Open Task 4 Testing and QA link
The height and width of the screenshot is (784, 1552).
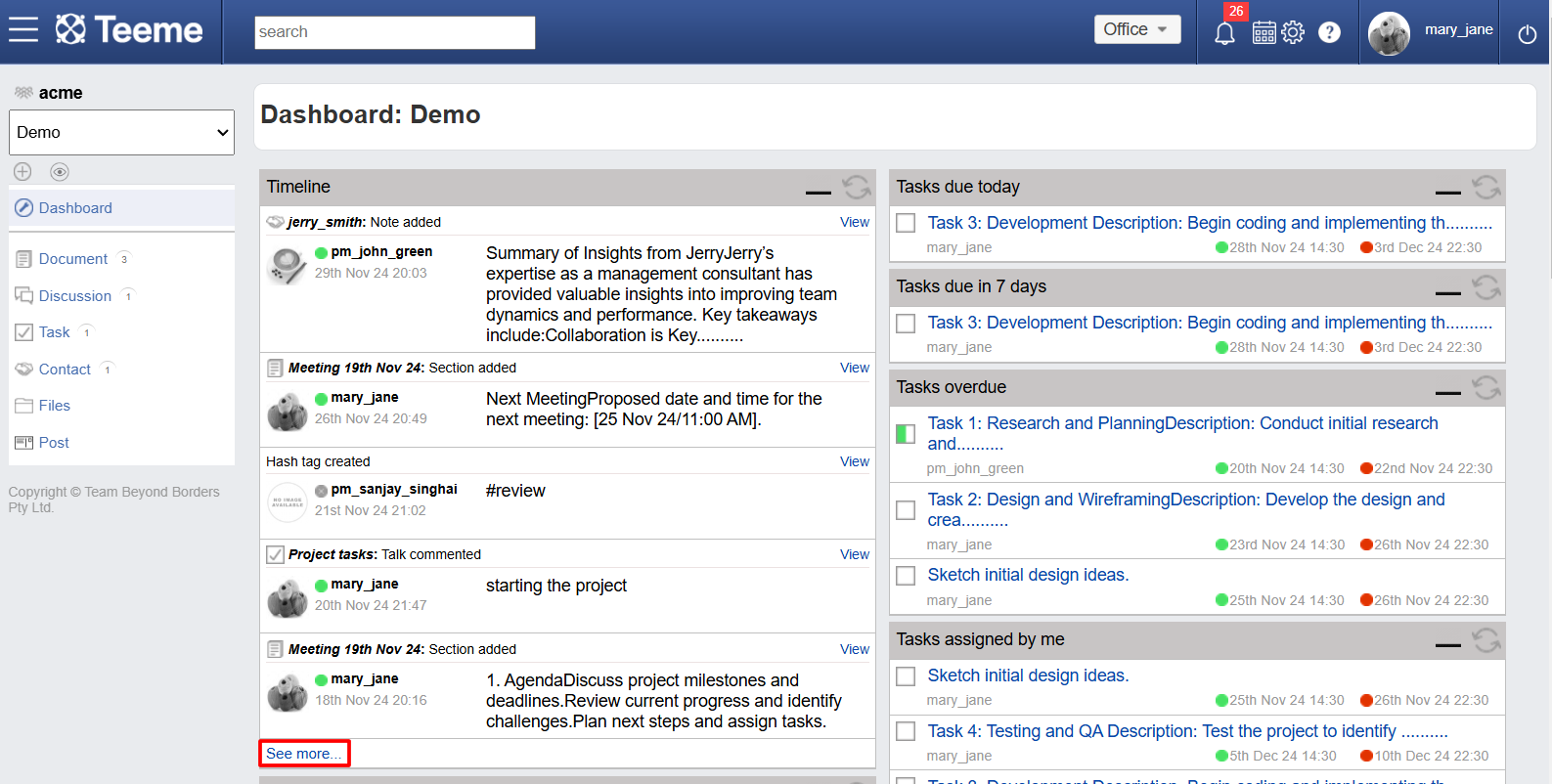point(1187,731)
